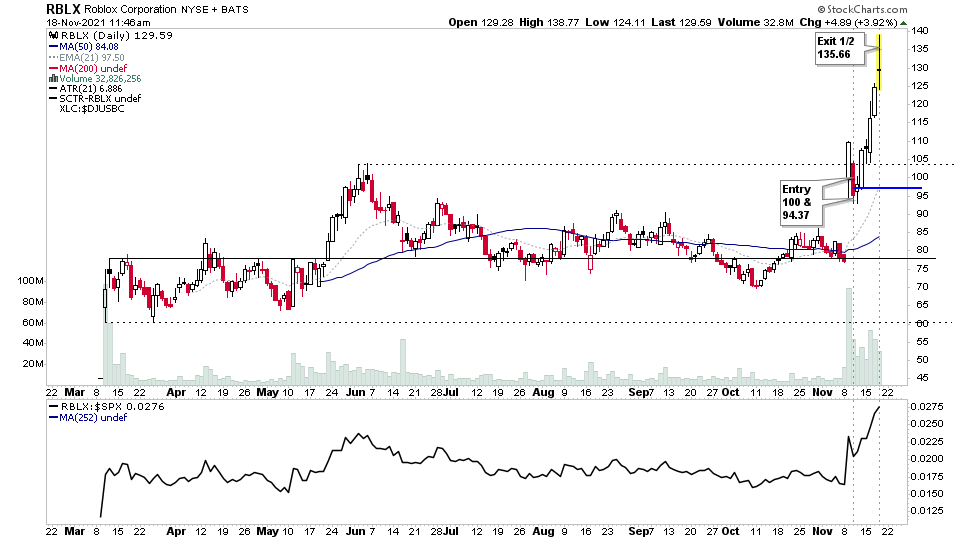The height and width of the screenshot is (540, 960).
Task: Click the Last 129.59 value
Action: click(x=681, y=23)
